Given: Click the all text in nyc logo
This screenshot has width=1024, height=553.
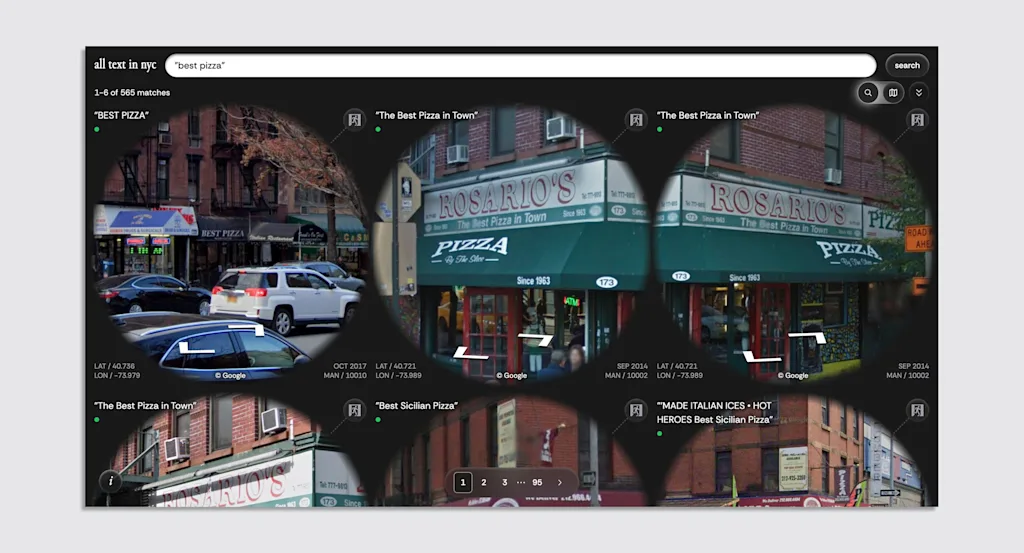Looking at the screenshot, I should click(x=125, y=65).
